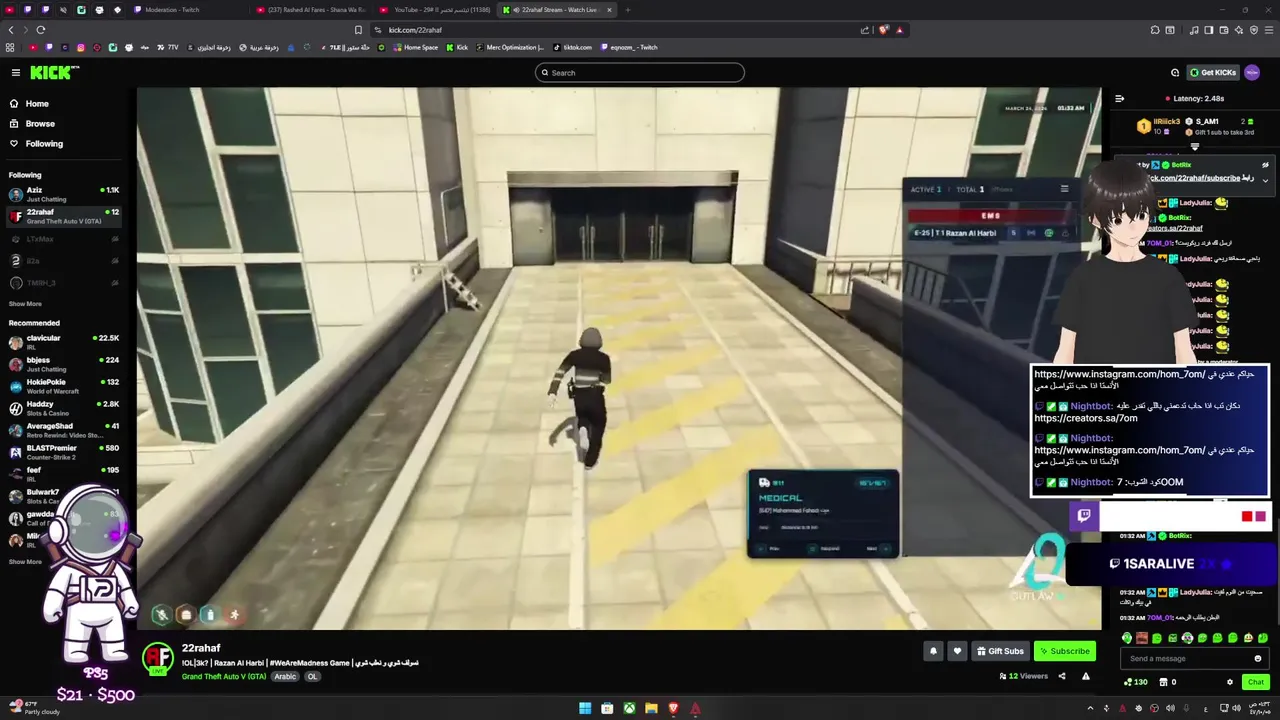Switch to Moderation - Twitch tab

pyautogui.click(x=188, y=10)
